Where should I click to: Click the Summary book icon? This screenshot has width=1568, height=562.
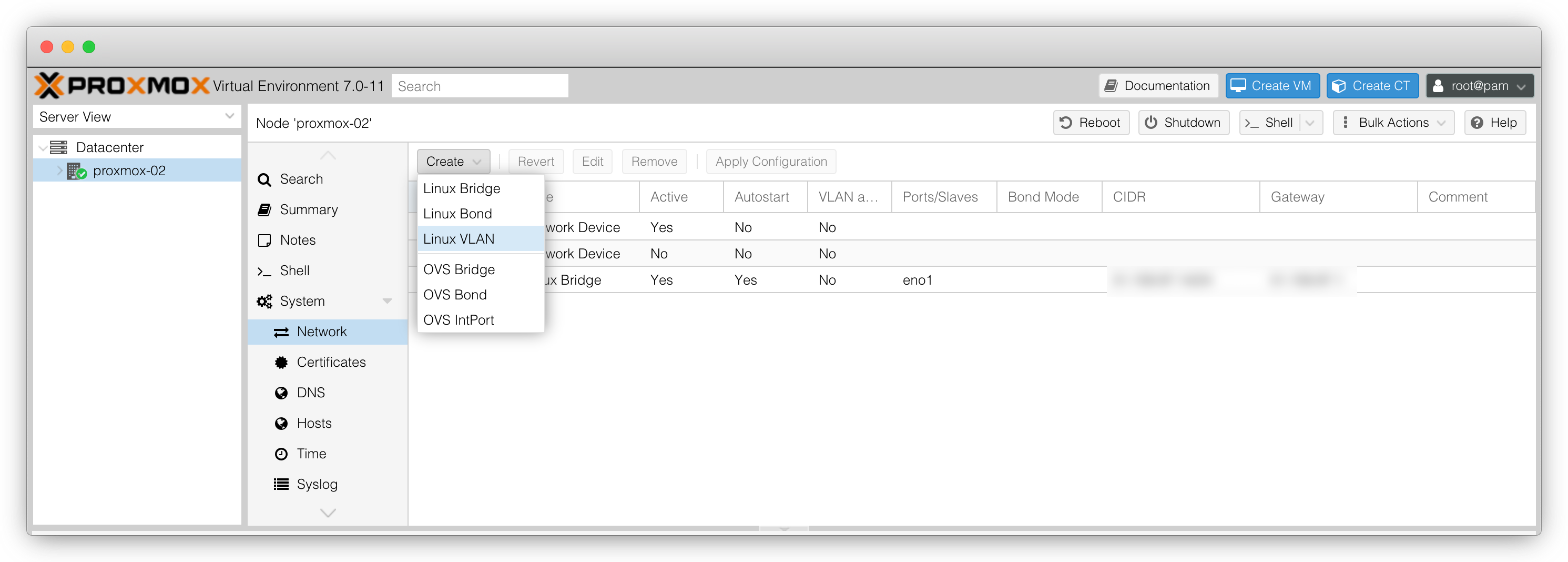tap(264, 210)
